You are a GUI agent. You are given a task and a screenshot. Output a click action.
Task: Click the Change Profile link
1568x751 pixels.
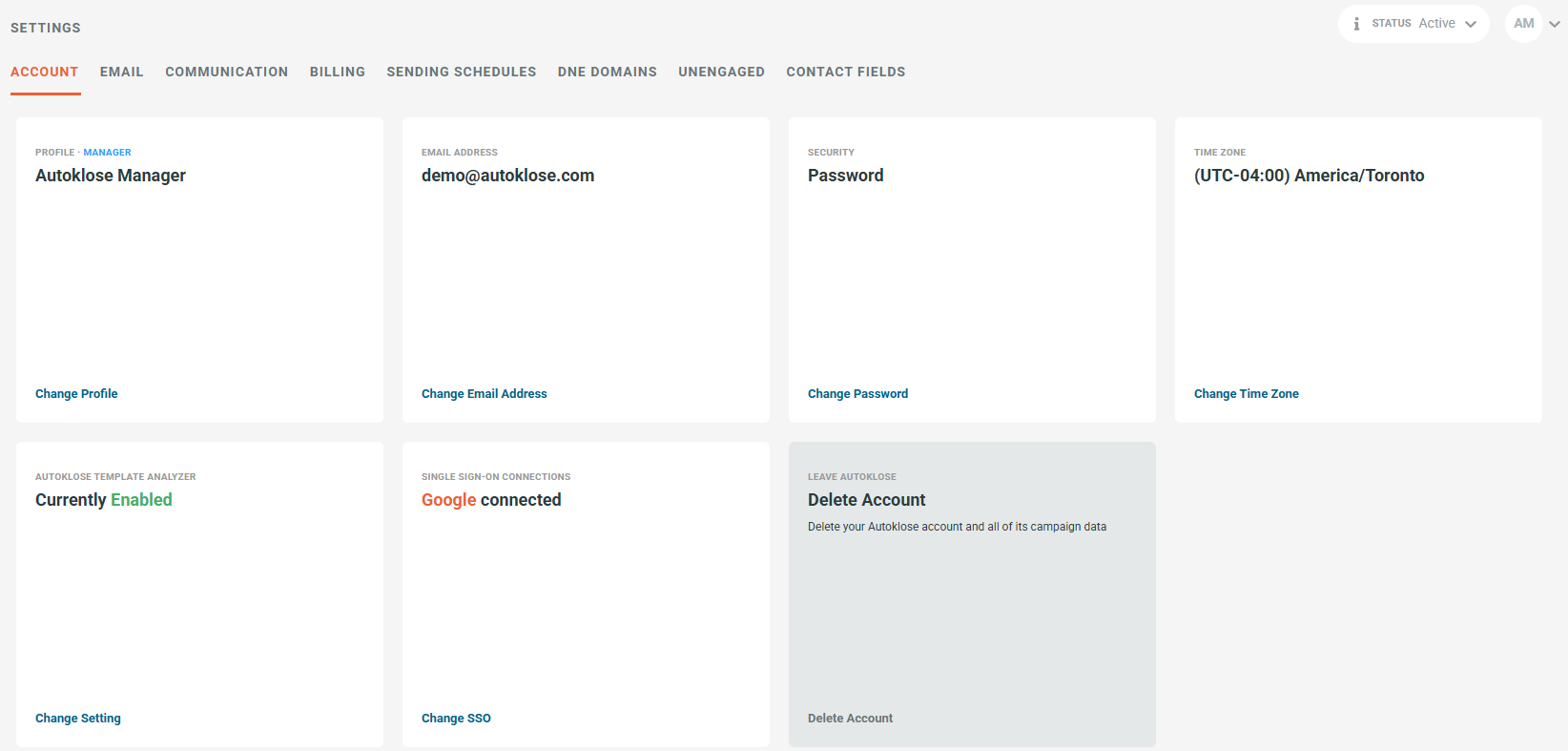click(x=76, y=393)
